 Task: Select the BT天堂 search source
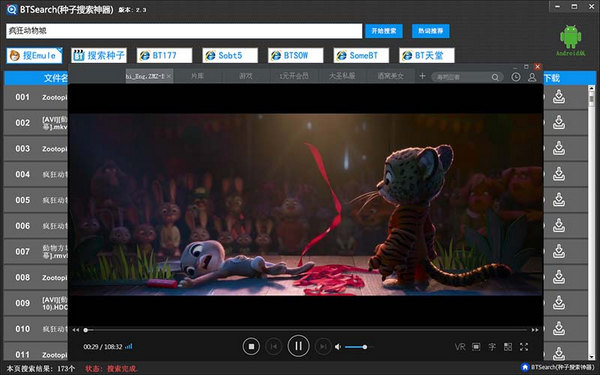coord(427,55)
